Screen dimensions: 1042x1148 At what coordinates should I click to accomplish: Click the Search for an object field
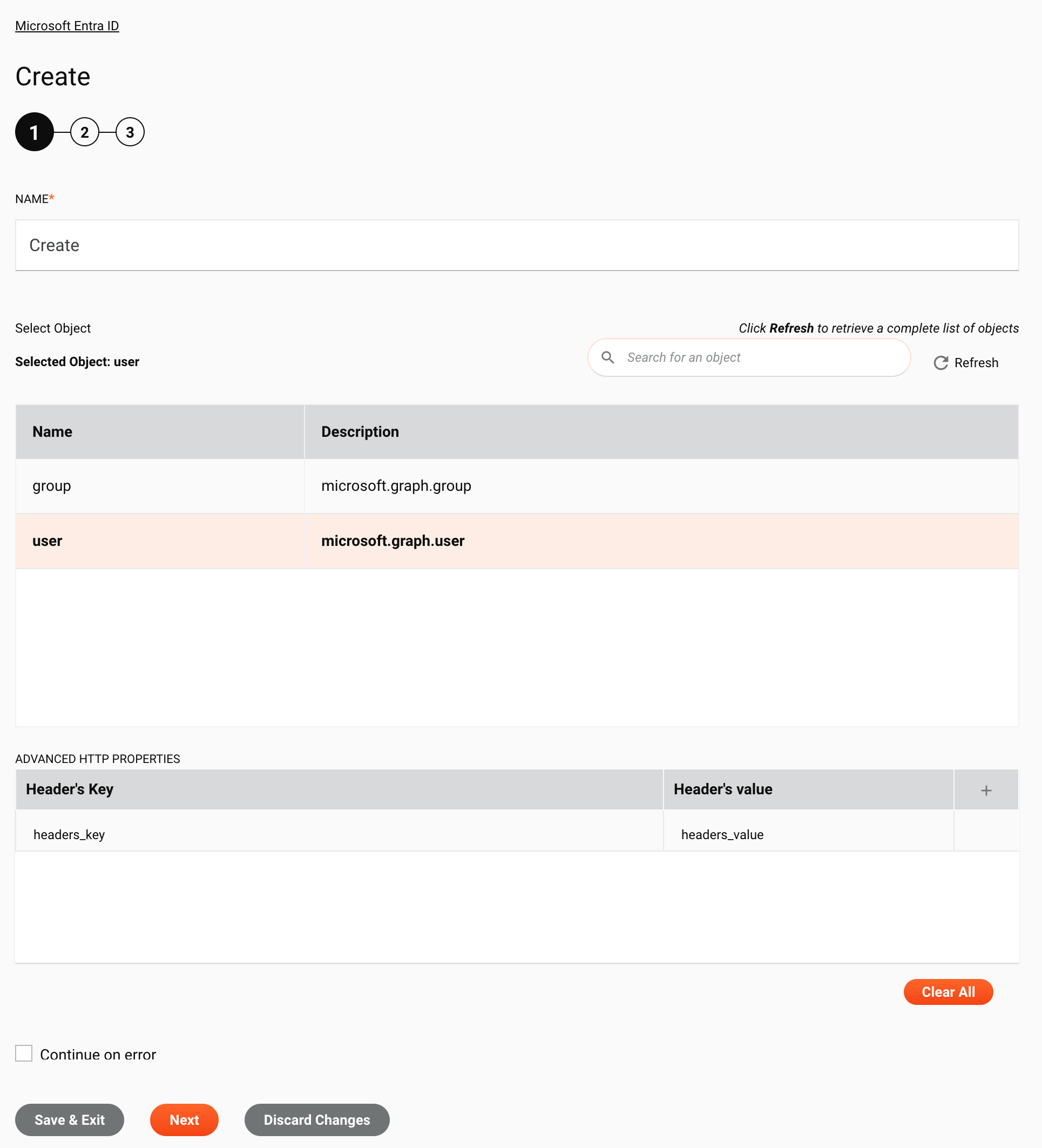click(750, 357)
